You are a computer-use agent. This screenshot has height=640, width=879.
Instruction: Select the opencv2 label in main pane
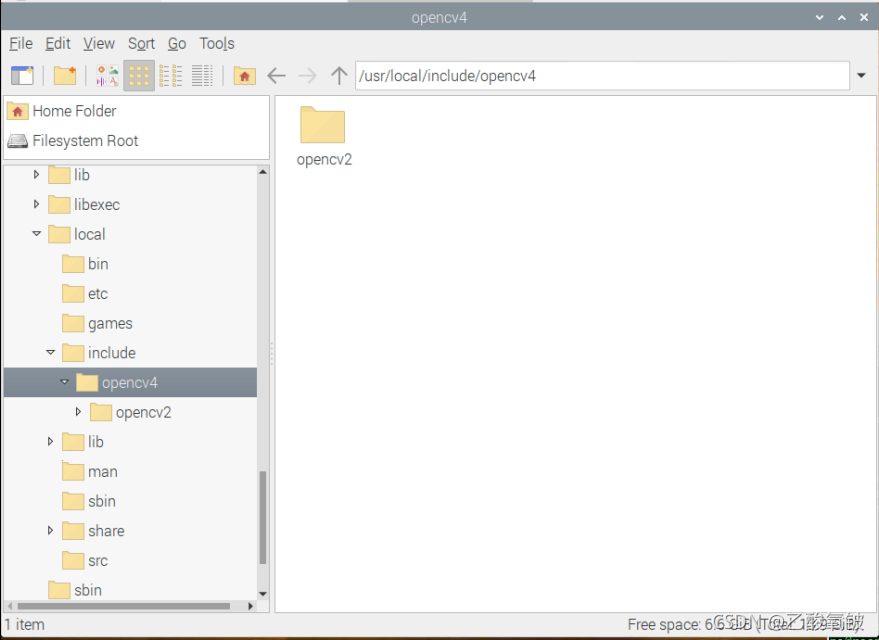324,160
